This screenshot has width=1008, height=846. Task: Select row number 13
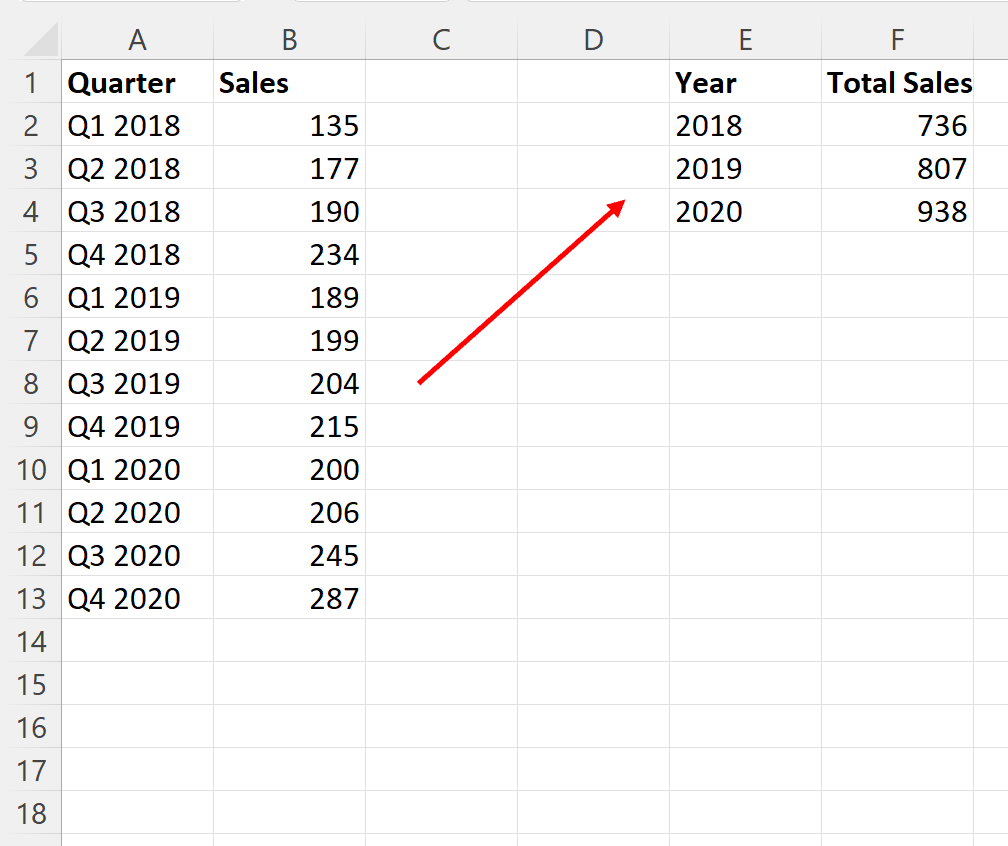pos(33,598)
